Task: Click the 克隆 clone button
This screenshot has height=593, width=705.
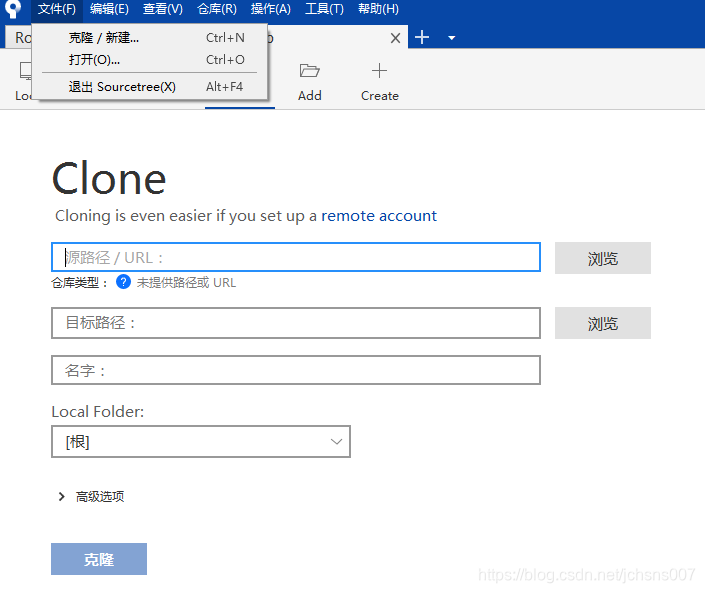Action: (99, 559)
